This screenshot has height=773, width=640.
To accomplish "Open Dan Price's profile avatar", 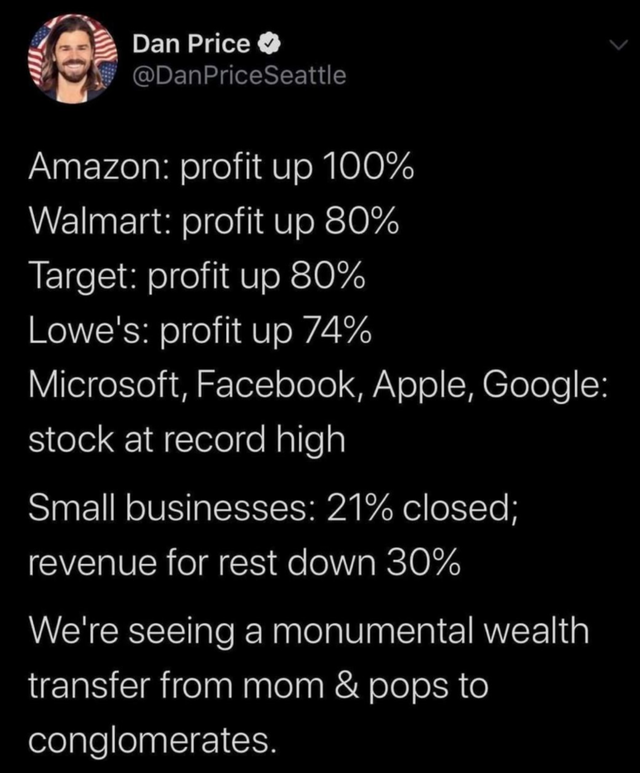I will pos(72,59).
